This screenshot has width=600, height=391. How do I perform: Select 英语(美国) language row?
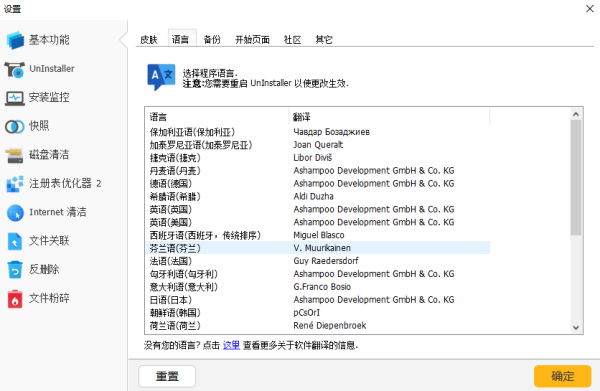[x=318, y=222]
